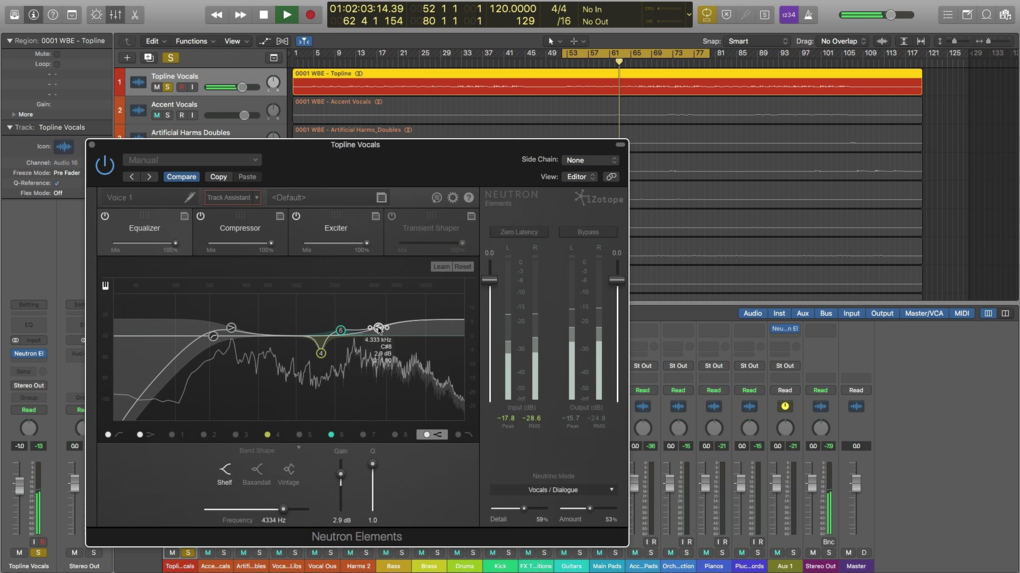Open the Drag No Overlap dropdown
The image size is (1020, 573).
pos(843,41)
